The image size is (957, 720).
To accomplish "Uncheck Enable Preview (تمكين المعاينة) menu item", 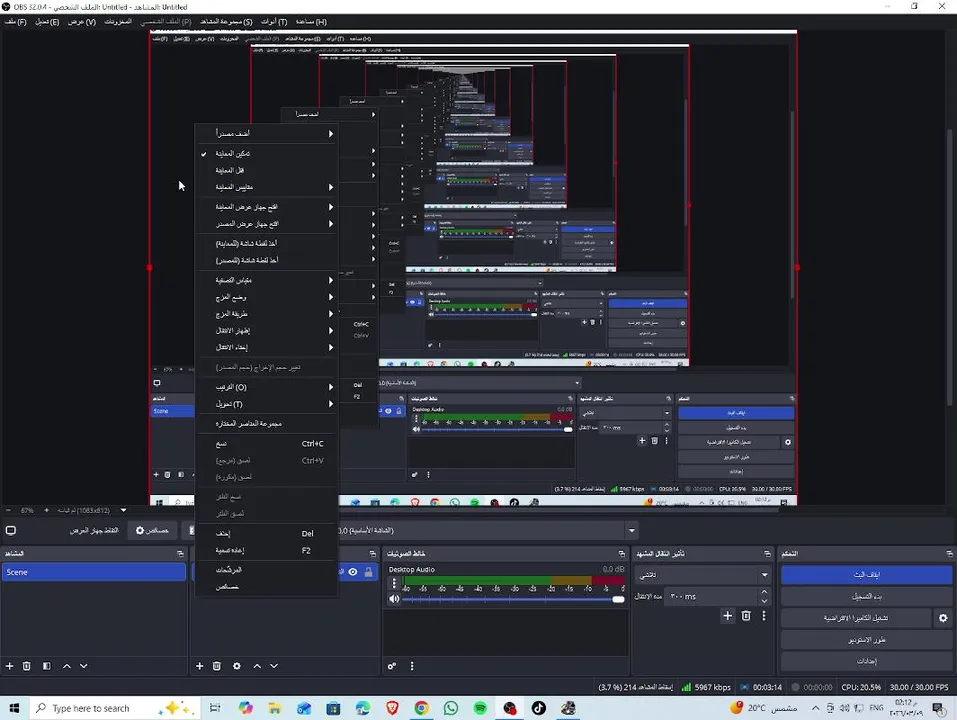I will 267,154.
